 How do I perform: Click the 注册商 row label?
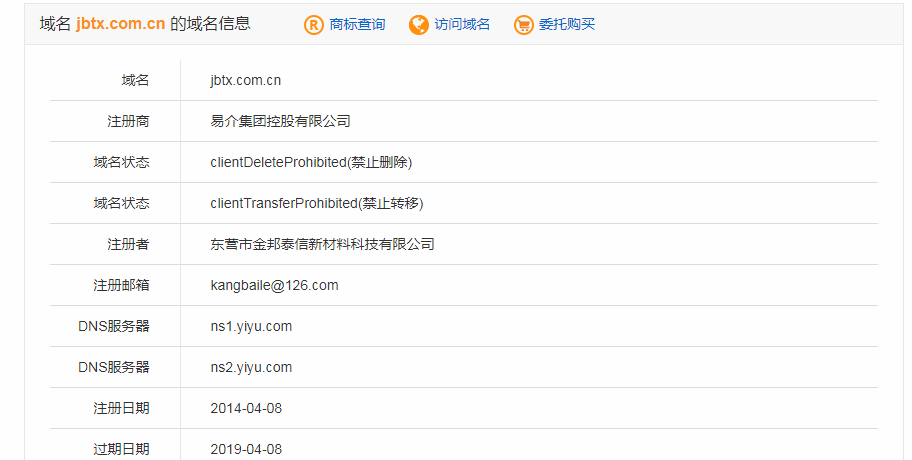tap(129, 121)
